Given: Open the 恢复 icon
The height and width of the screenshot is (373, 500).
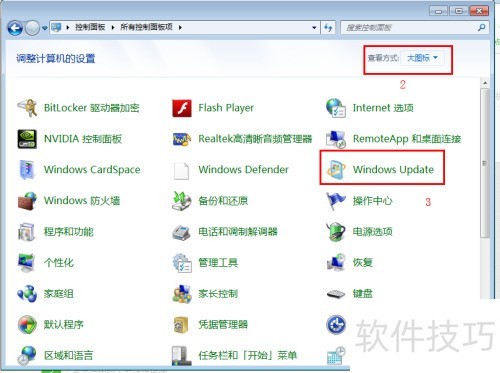Looking at the screenshot, I should pos(336,263).
